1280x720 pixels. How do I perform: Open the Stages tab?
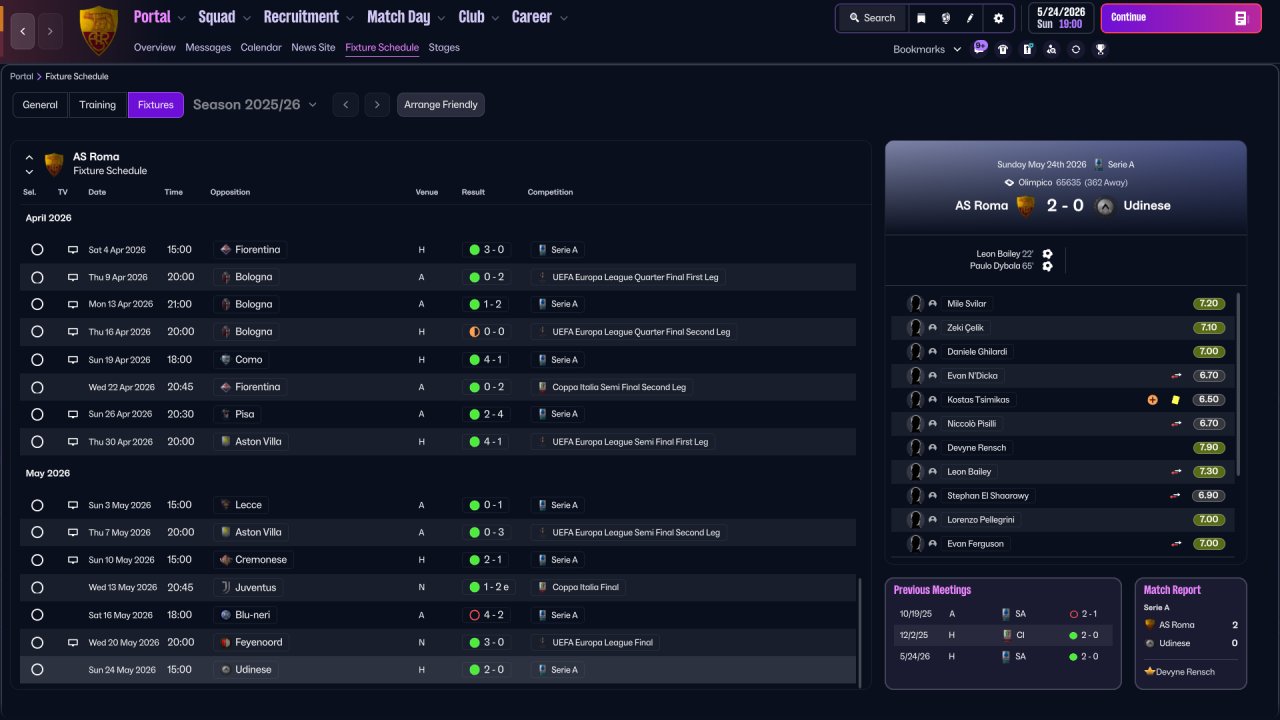point(444,48)
